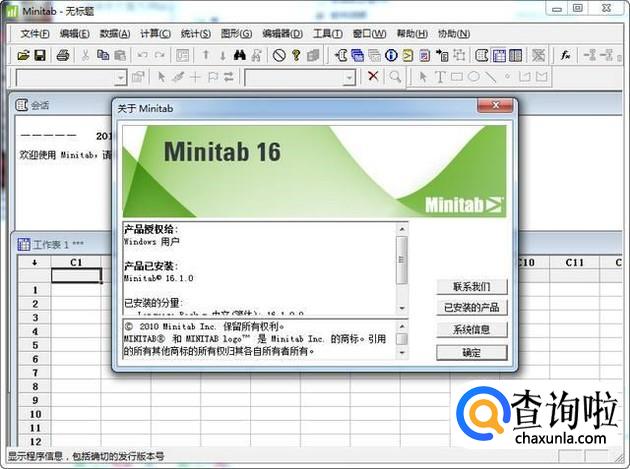Image resolution: width=630 pixels, height=469 pixels.
Task: Copy cells with the copy icon
Action: point(103,55)
